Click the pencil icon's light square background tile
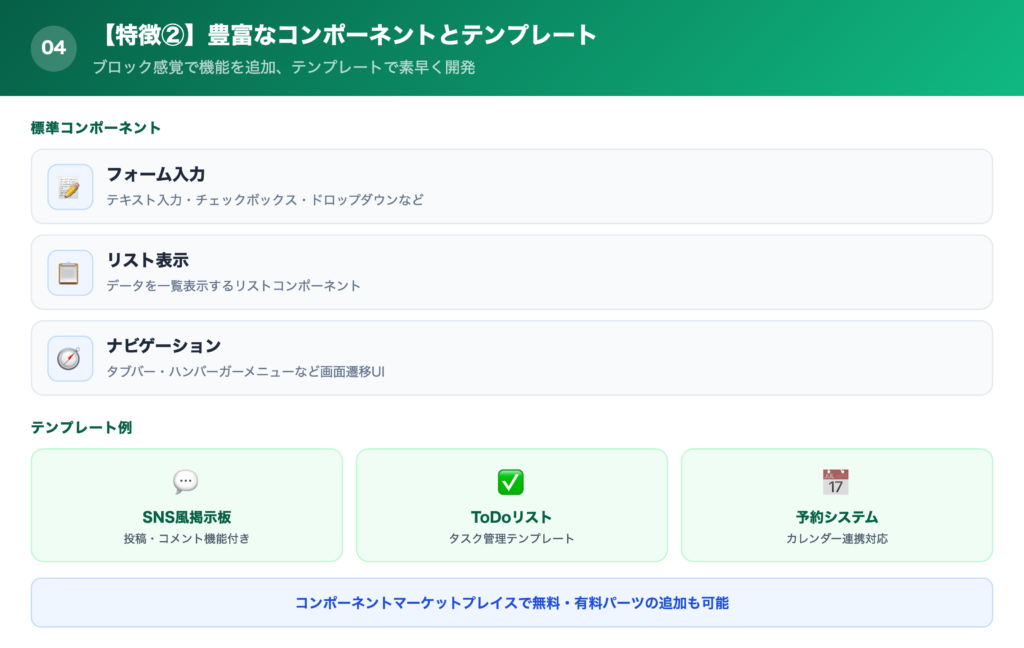Viewport: 1024px width, 648px height. click(68, 186)
